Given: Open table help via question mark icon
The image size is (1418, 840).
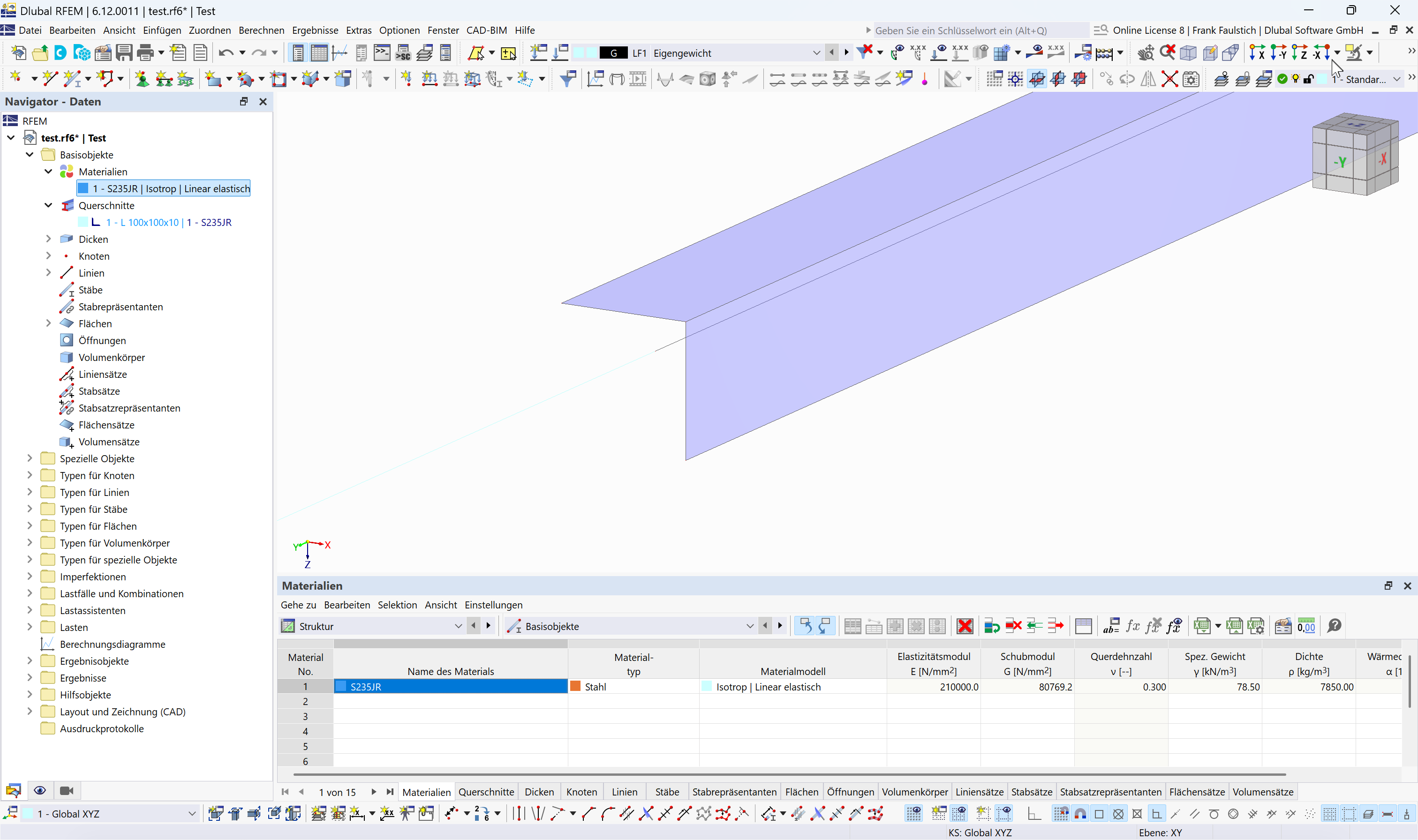Looking at the screenshot, I should coord(1334,626).
